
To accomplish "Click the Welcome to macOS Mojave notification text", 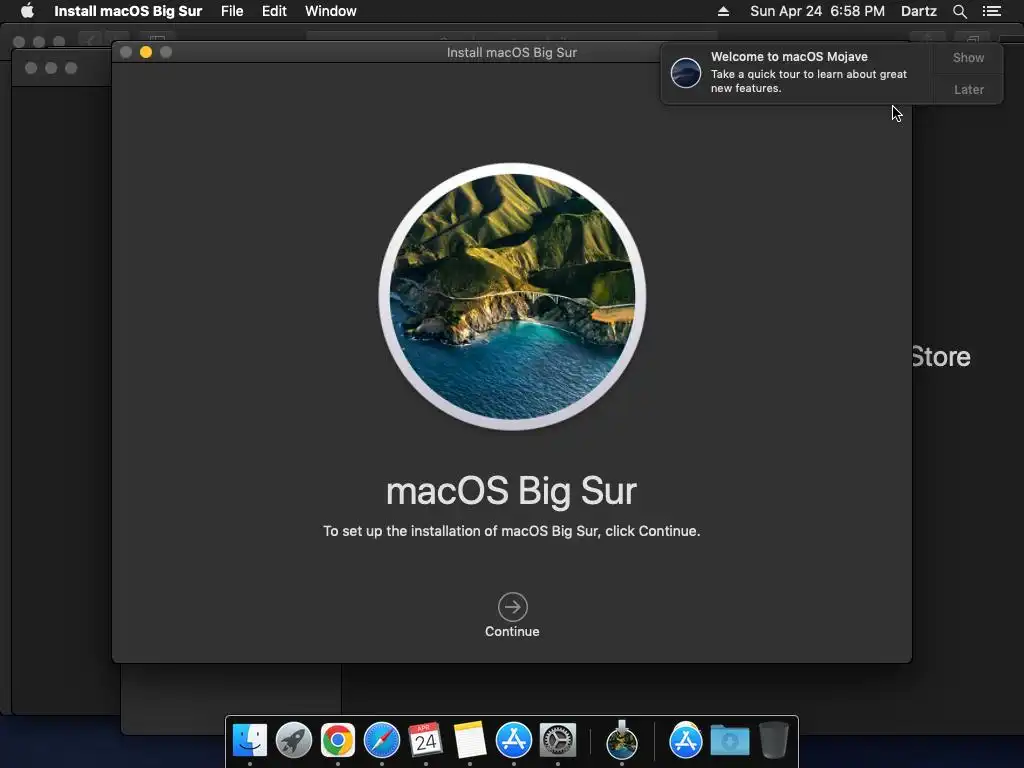I will [x=789, y=57].
